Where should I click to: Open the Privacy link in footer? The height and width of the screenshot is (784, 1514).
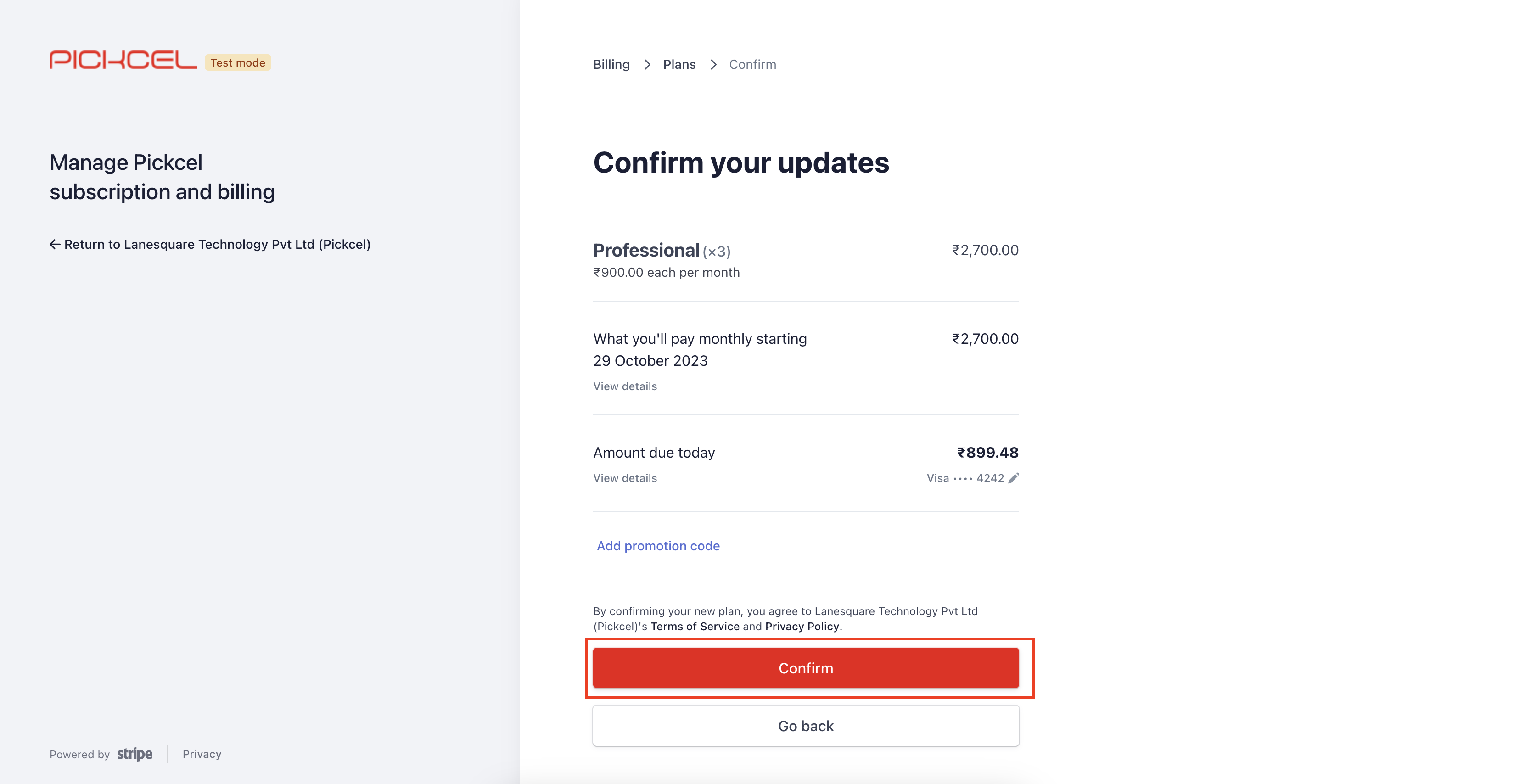point(202,754)
